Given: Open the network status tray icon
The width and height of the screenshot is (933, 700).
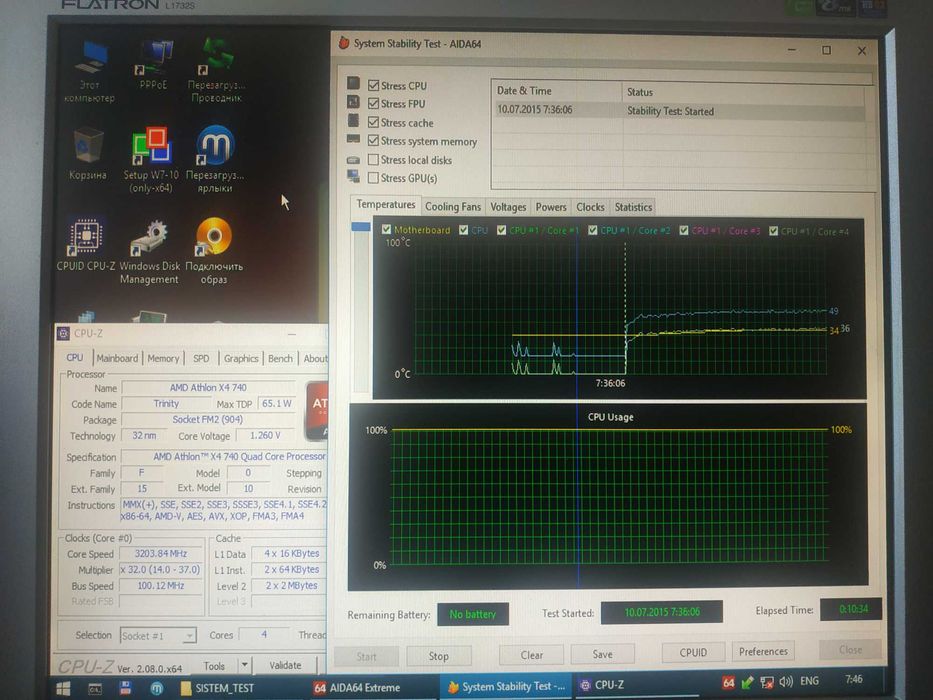Looking at the screenshot, I should click(x=767, y=683).
